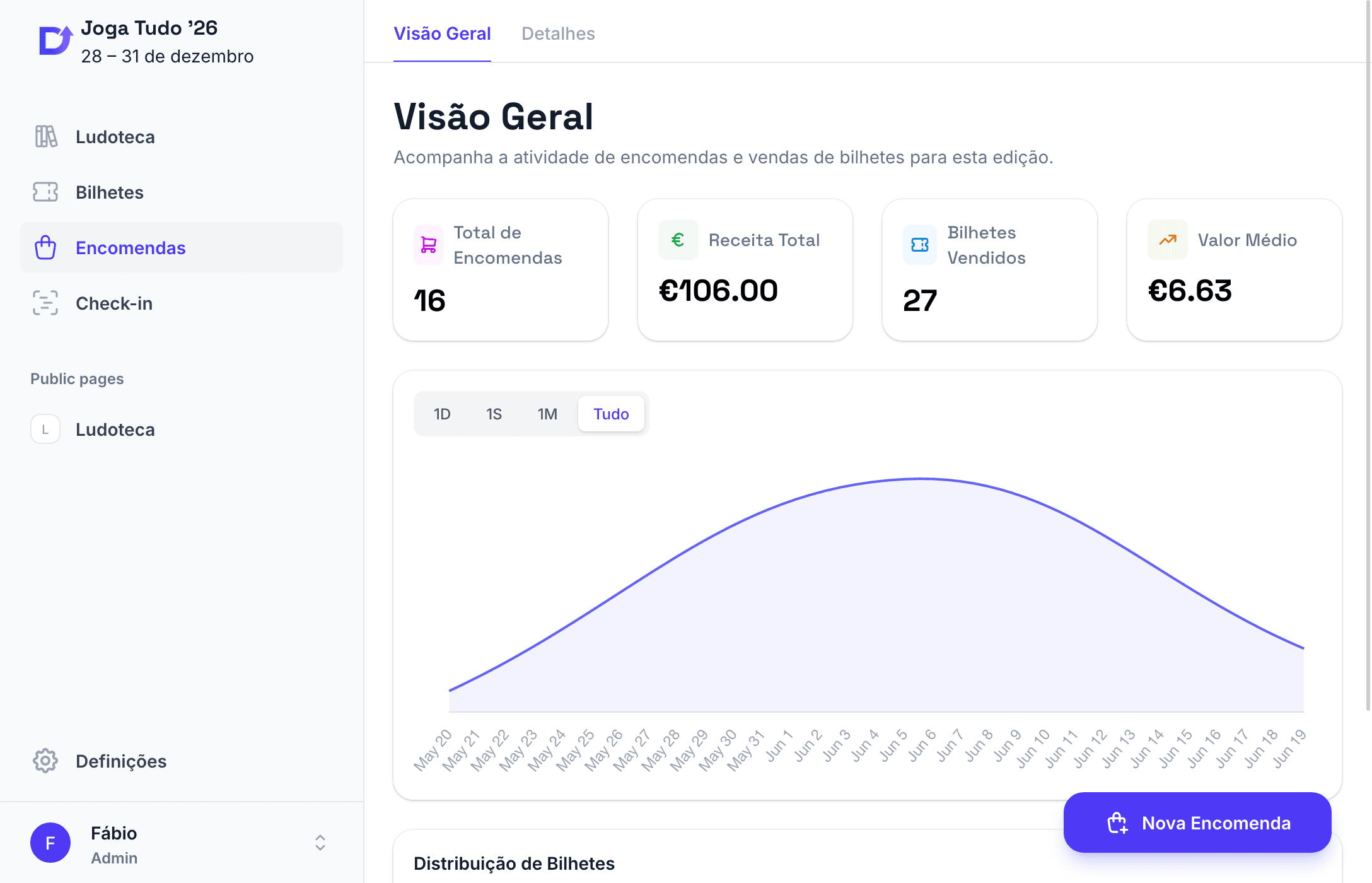Click the green euro icon on Receita Total
This screenshot has height=883, width=1372.
[x=678, y=240]
